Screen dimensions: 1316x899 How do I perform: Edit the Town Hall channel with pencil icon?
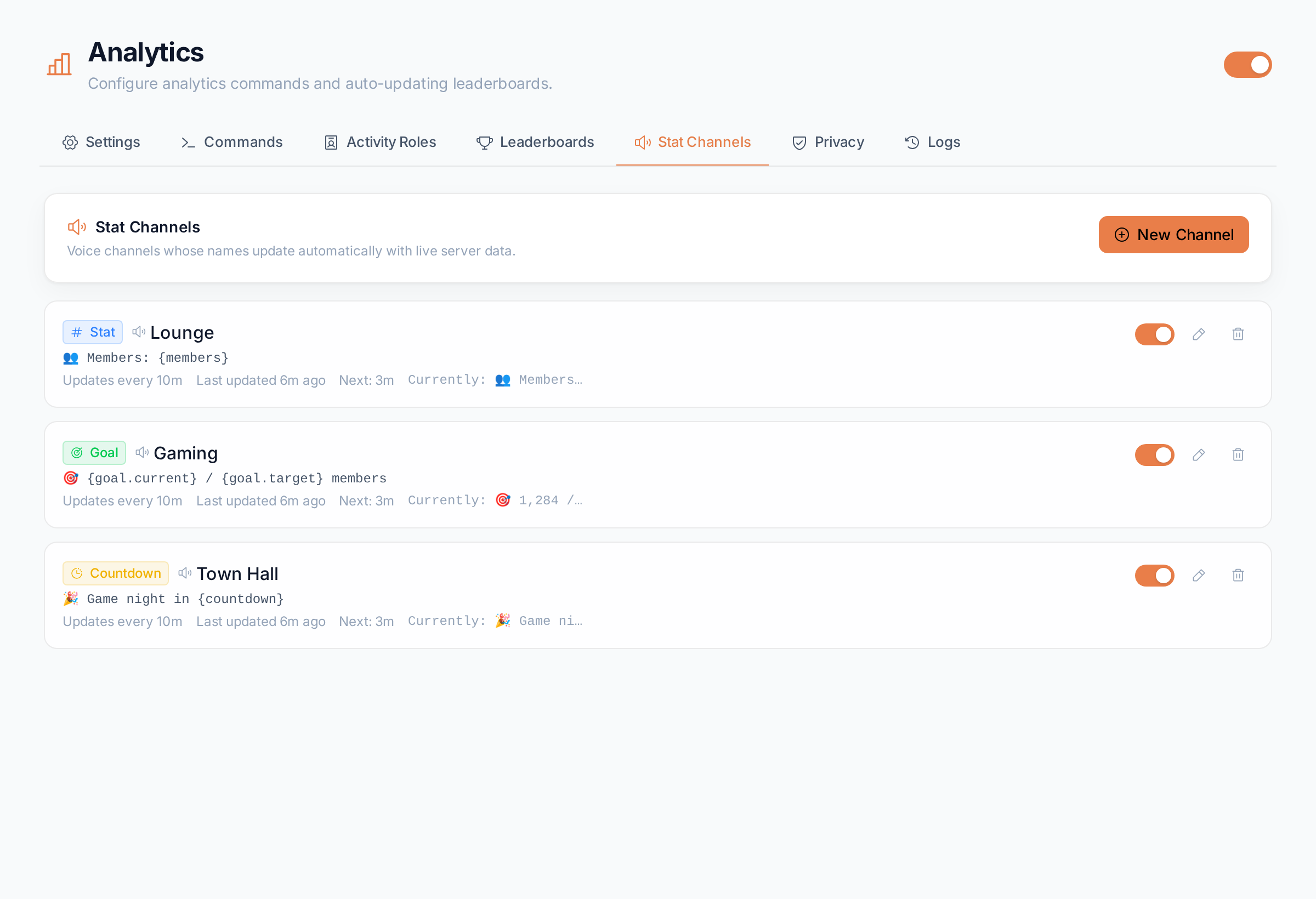pos(1198,575)
